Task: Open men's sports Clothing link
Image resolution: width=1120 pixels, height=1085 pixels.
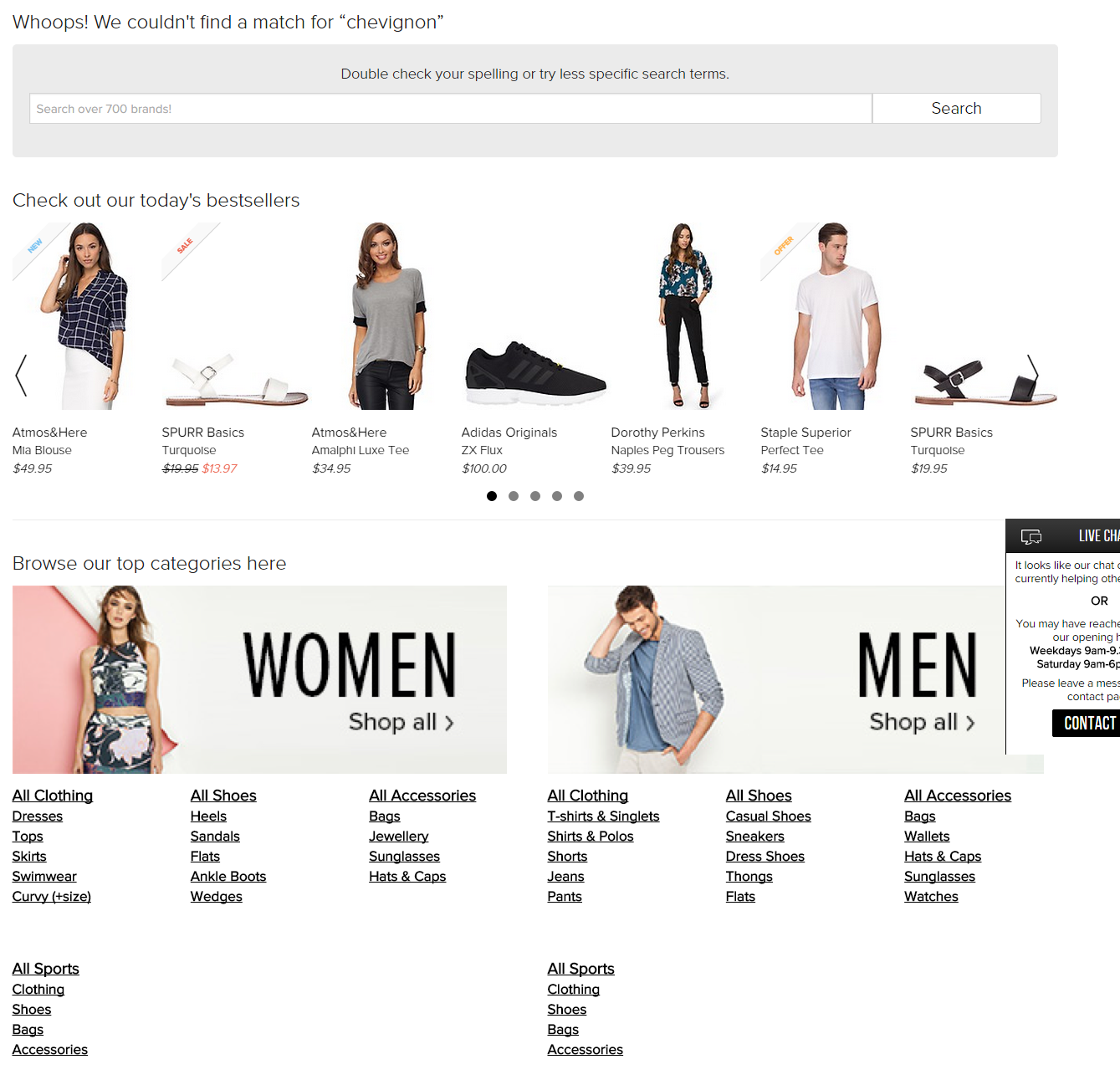Action: click(574, 990)
